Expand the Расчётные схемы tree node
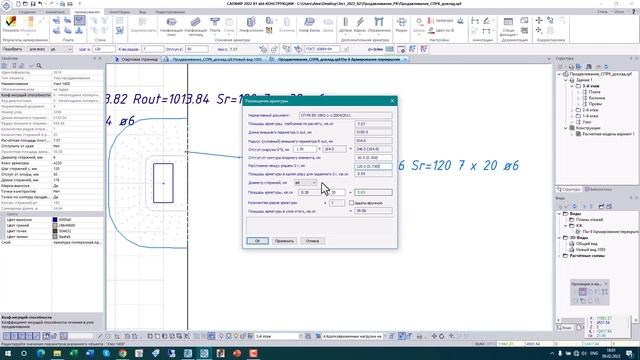Image resolution: width=640 pixels, height=360 pixels. (560, 256)
